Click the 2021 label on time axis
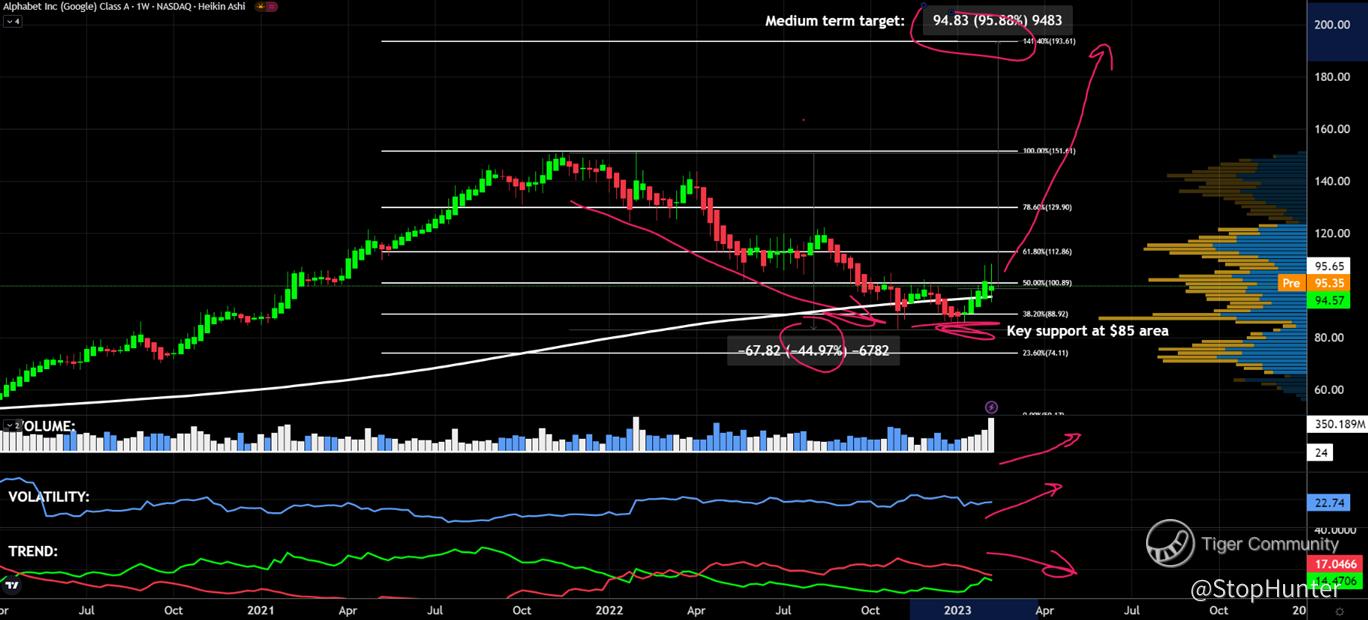 click(x=261, y=609)
